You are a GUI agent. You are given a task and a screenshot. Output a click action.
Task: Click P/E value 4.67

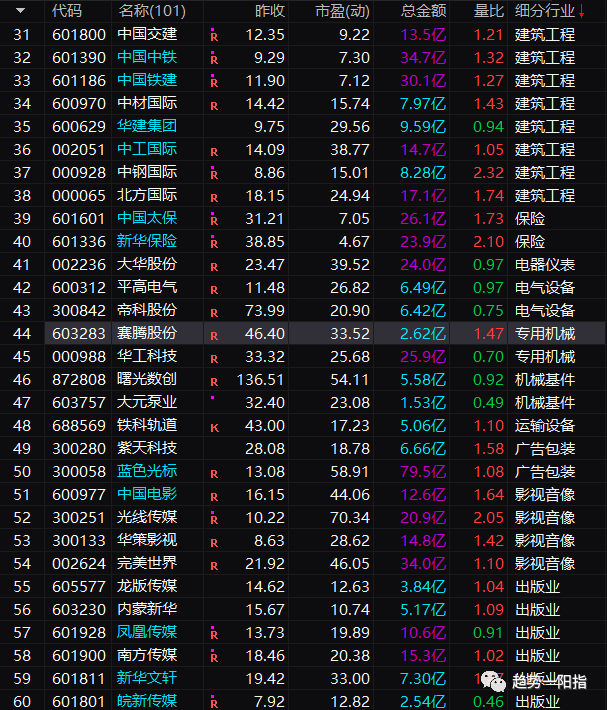(x=354, y=242)
